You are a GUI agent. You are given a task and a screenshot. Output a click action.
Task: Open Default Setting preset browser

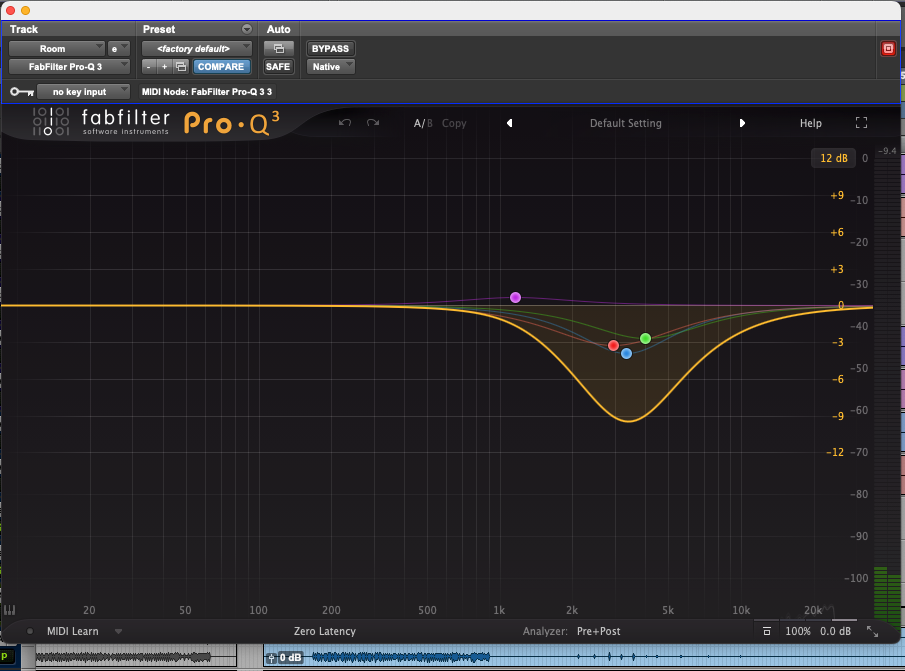[x=626, y=123]
